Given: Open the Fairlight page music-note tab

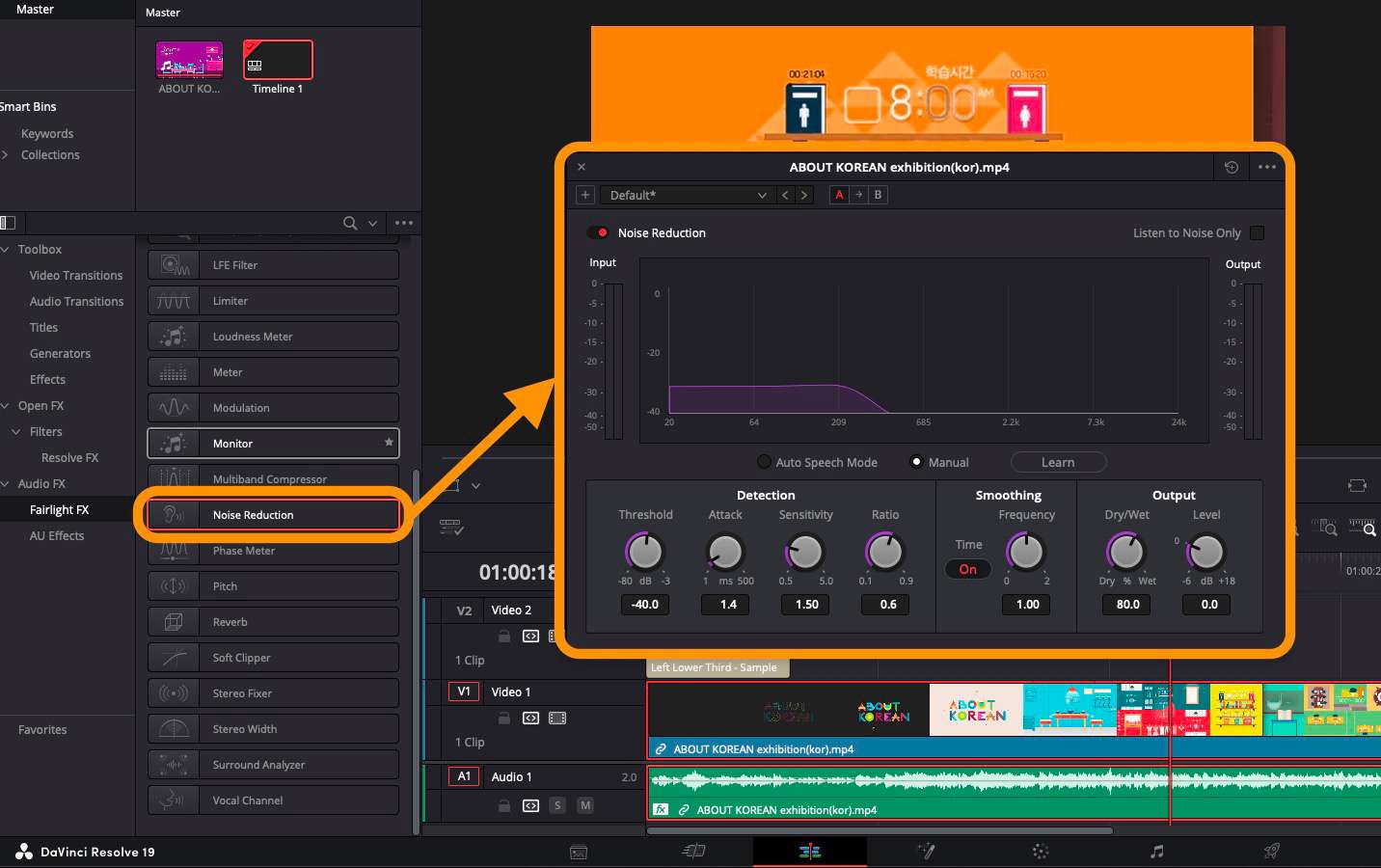Looking at the screenshot, I should point(1157,851).
